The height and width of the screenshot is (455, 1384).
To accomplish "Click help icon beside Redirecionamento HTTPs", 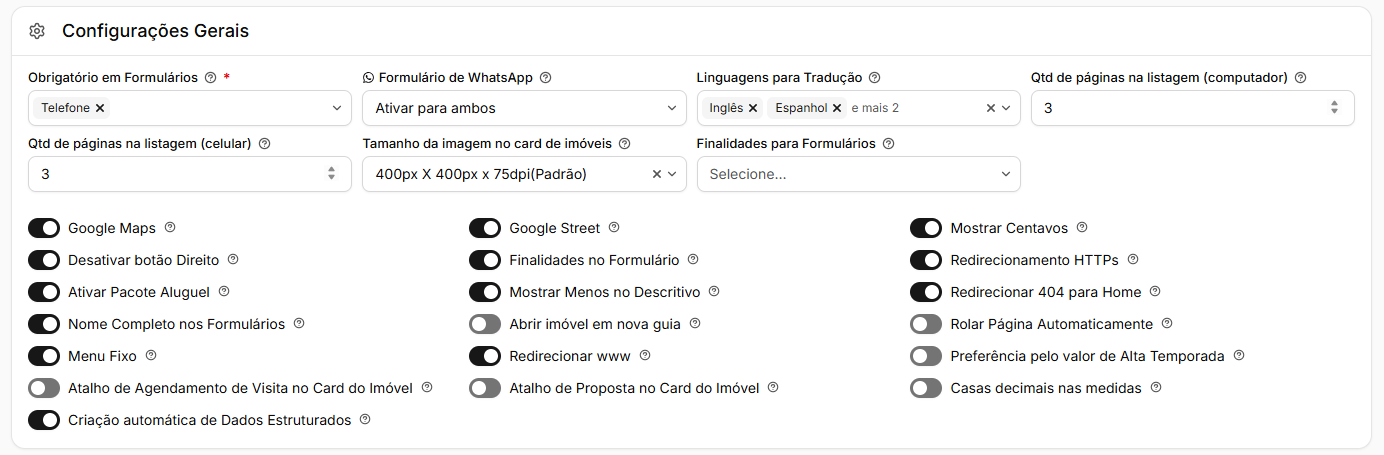I will 1132,260.
